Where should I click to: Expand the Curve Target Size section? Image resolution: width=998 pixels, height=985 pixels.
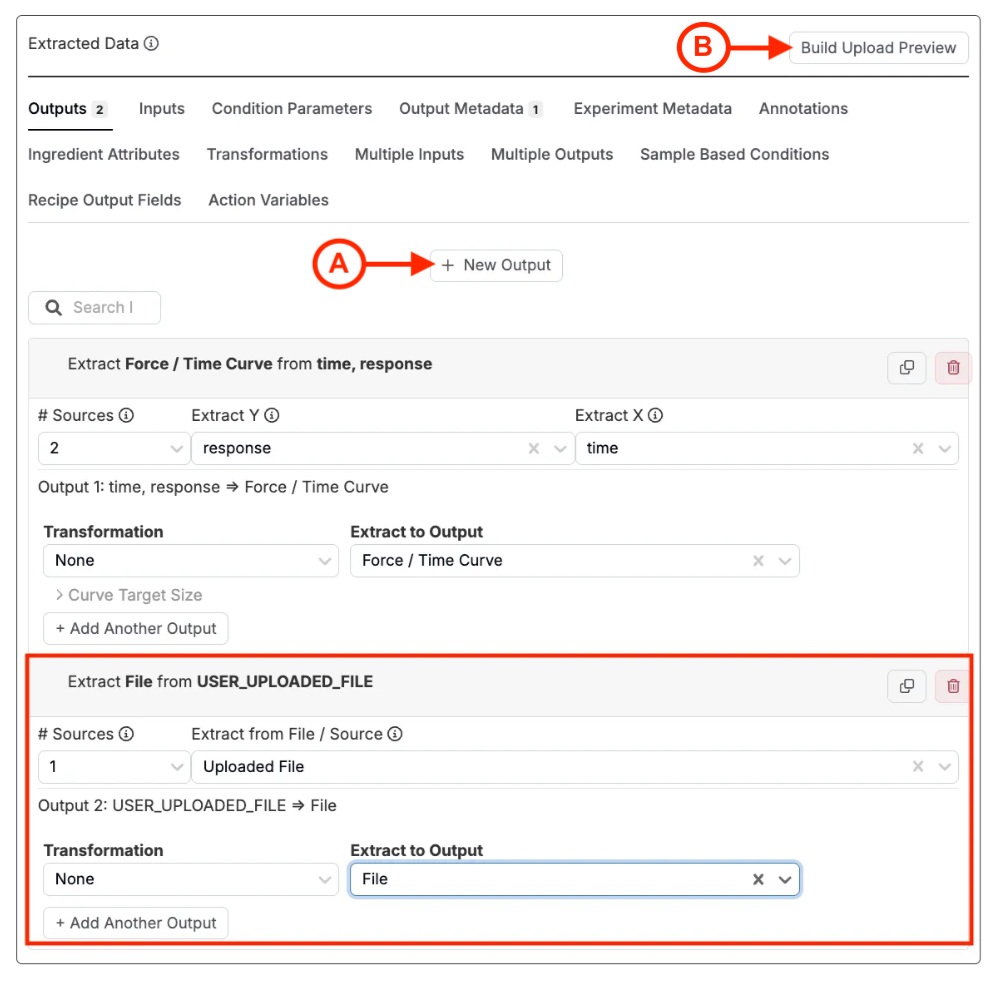click(x=128, y=595)
